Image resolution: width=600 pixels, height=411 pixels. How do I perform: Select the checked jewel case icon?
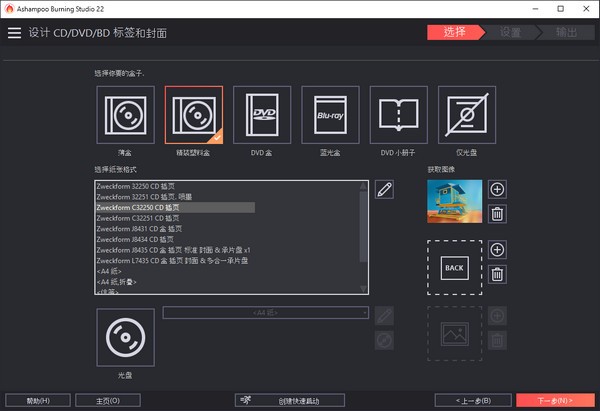(x=194, y=115)
